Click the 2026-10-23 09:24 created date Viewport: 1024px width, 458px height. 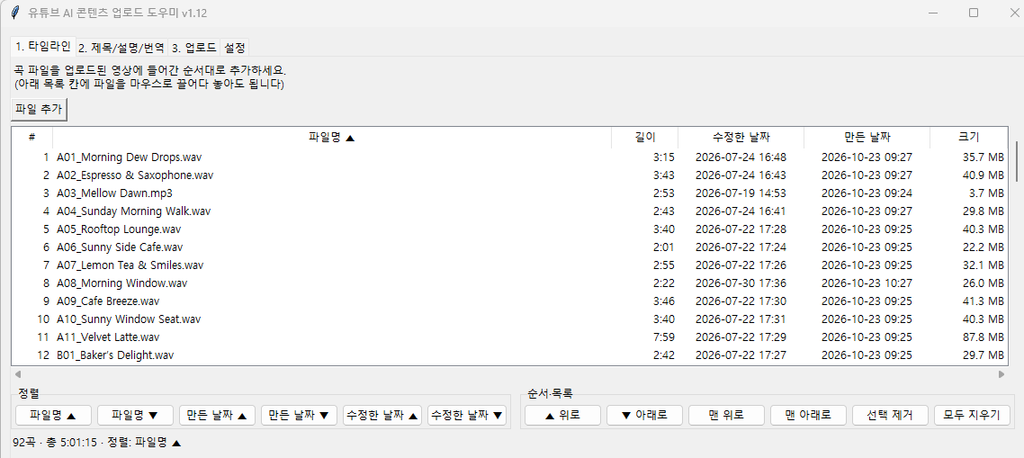867,193
